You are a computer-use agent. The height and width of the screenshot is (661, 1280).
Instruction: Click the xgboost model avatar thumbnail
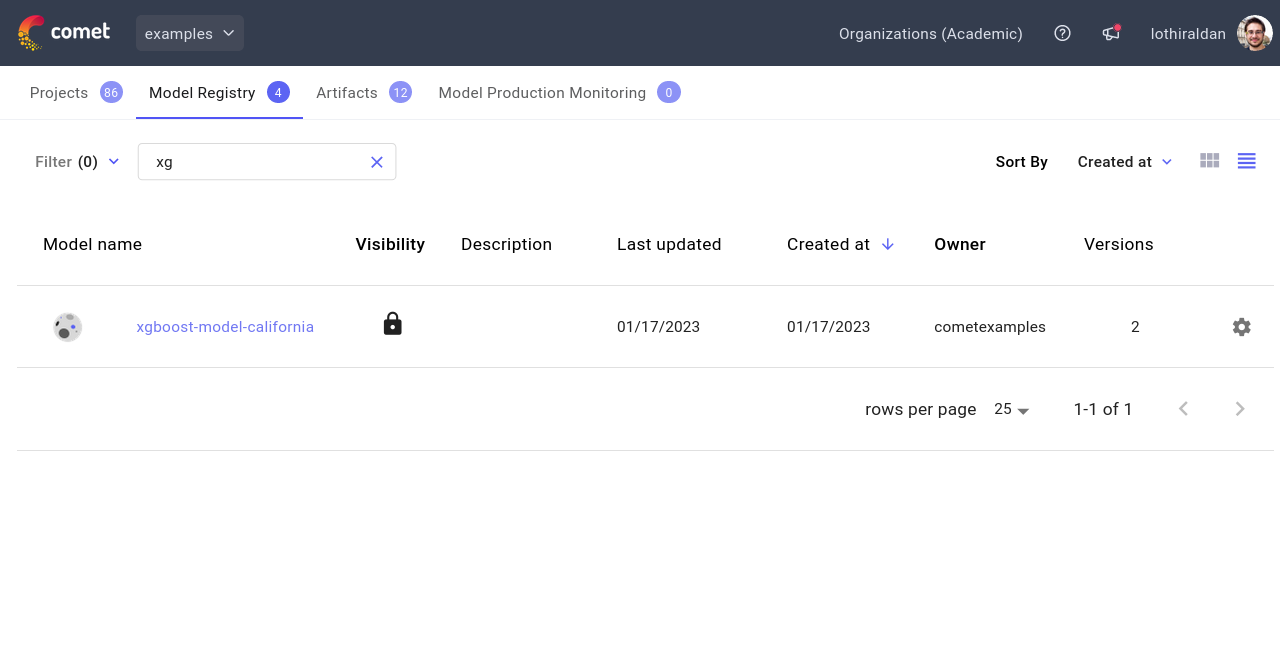tap(67, 327)
